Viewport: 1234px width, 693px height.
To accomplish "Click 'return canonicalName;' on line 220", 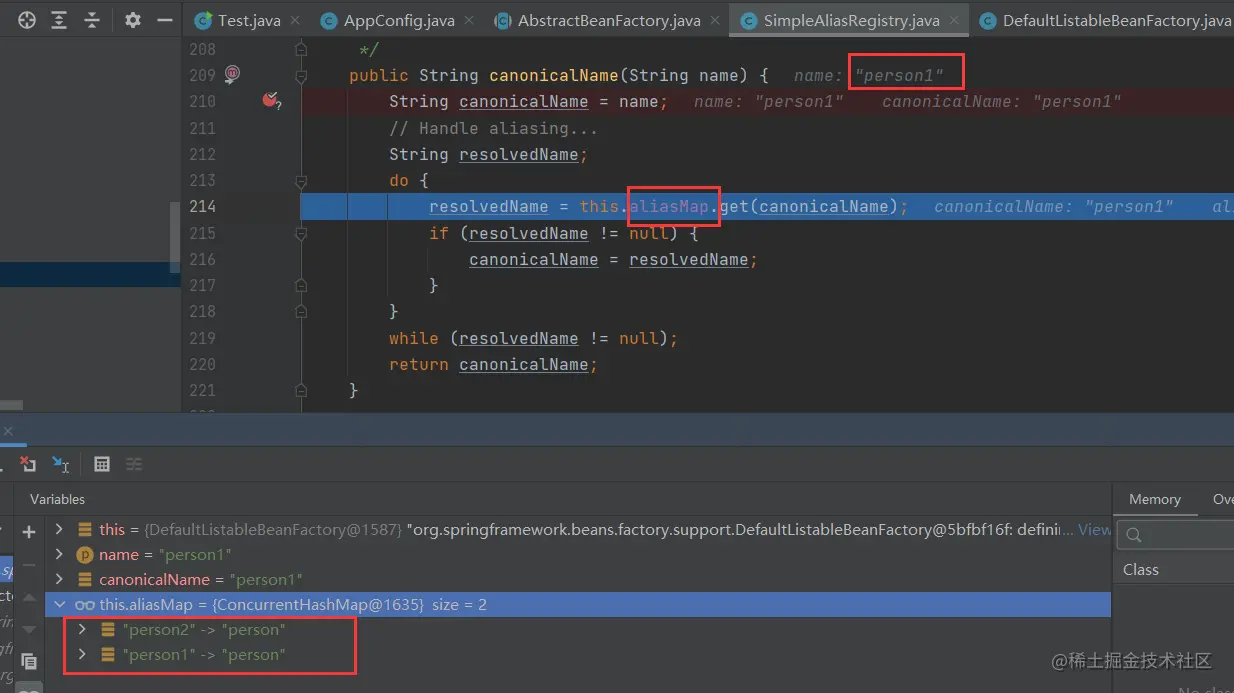I will [493, 364].
